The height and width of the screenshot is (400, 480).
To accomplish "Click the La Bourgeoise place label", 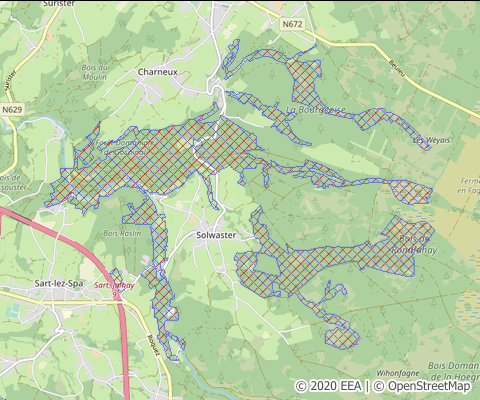I will tap(316, 110).
